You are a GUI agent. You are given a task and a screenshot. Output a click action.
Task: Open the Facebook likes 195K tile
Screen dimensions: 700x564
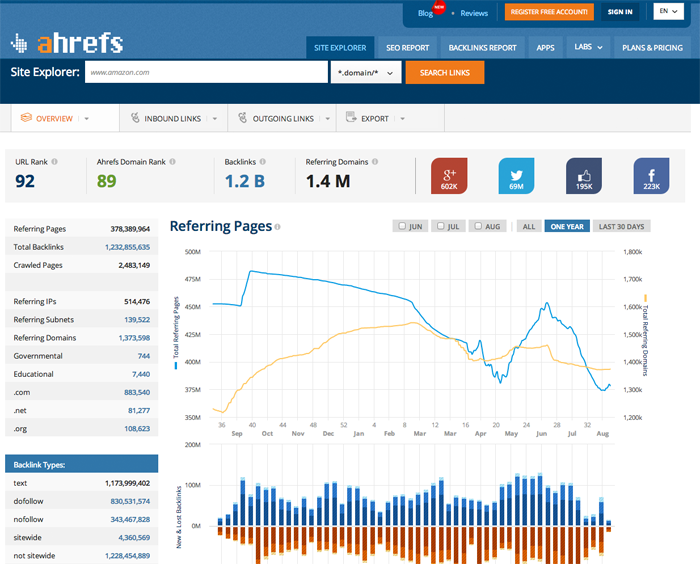coord(584,175)
